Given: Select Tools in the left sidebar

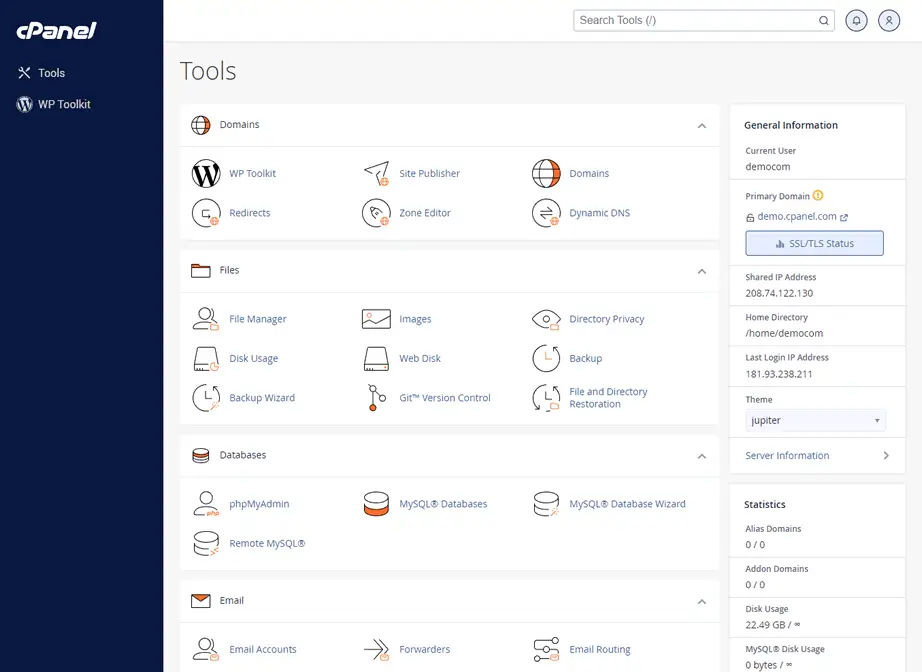Looking at the screenshot, I should click(51, 73).
